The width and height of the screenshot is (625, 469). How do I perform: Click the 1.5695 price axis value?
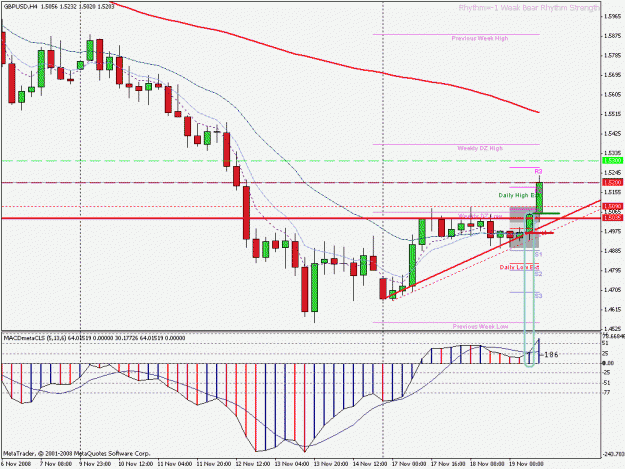tap(613, 75)
